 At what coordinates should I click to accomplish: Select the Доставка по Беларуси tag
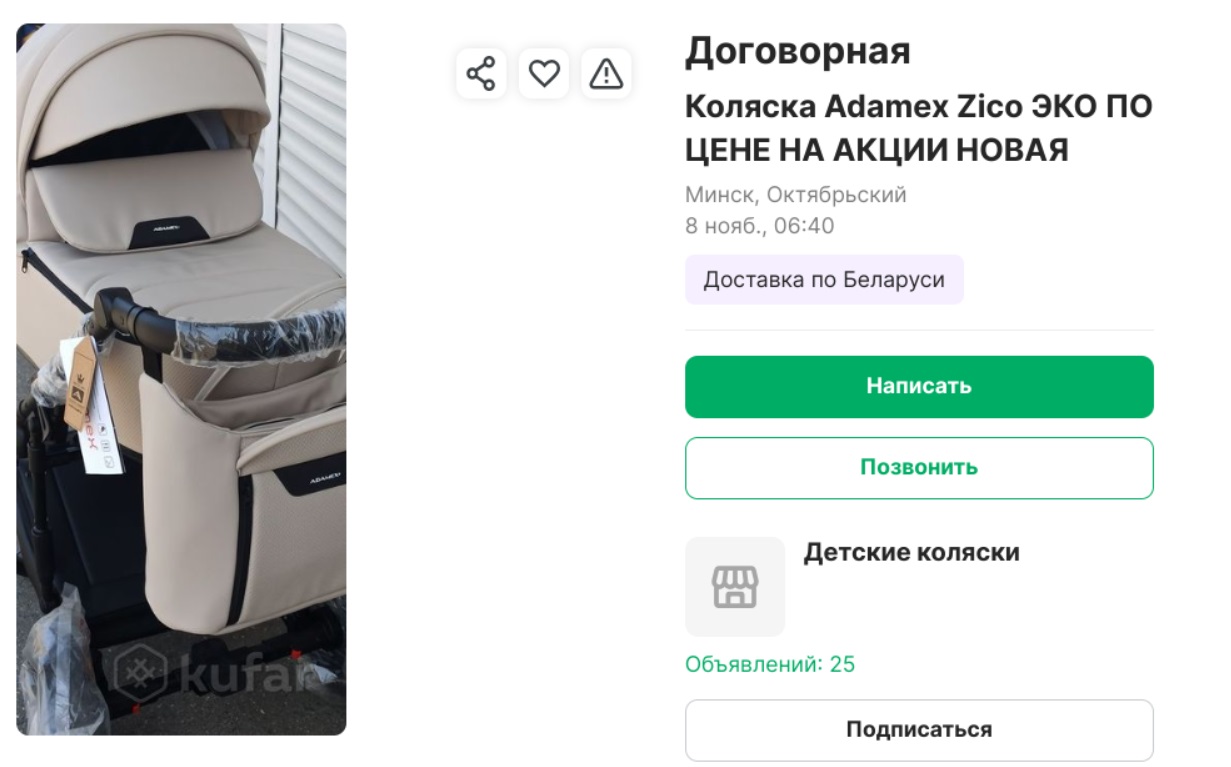click(x=824, y=279)
